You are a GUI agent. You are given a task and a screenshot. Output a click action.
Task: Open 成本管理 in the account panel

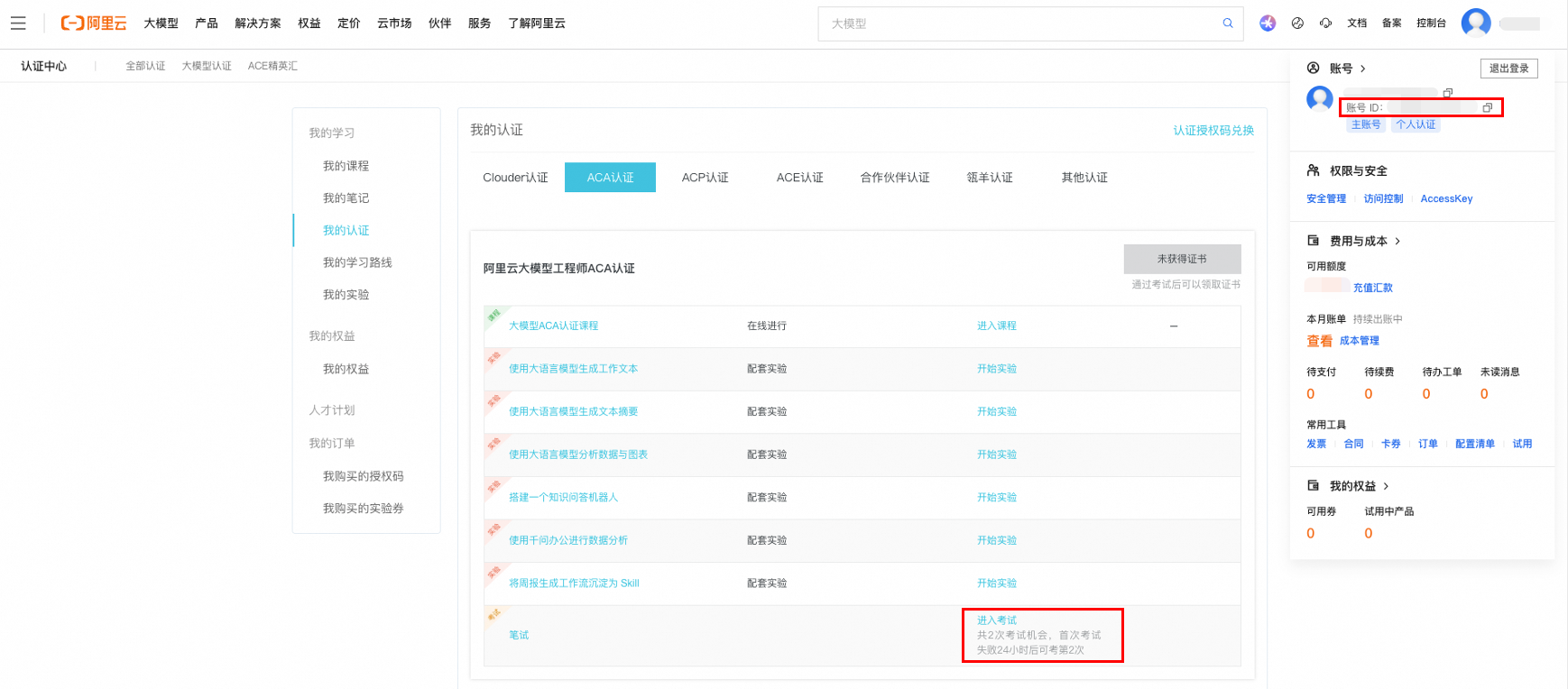tap(1360, 341)
